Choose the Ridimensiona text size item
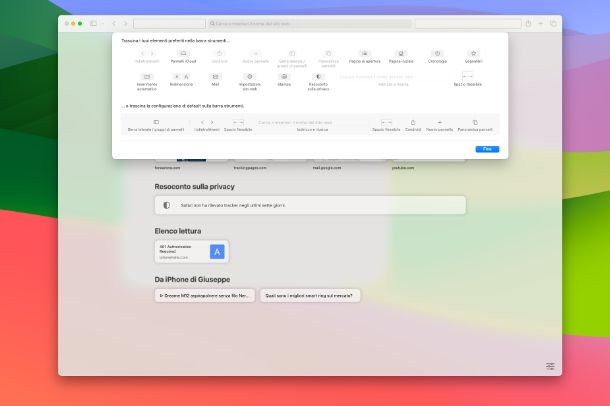 [x=181, y=80]
